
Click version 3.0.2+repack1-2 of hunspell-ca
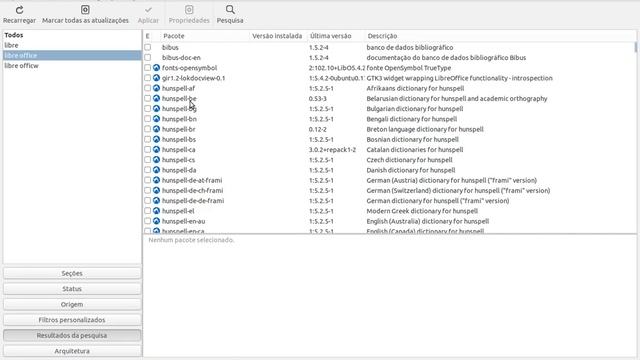click(332, 149)
